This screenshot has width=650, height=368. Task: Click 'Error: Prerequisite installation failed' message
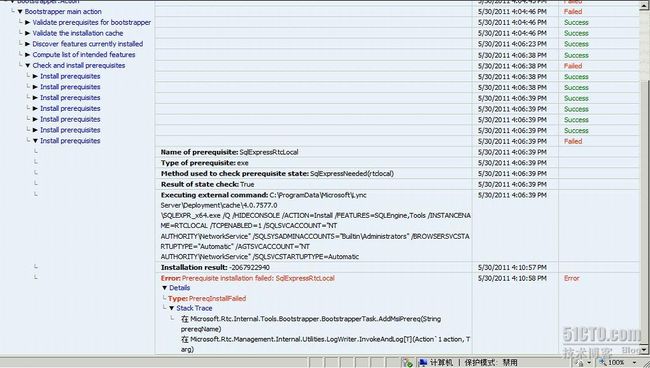248,278
